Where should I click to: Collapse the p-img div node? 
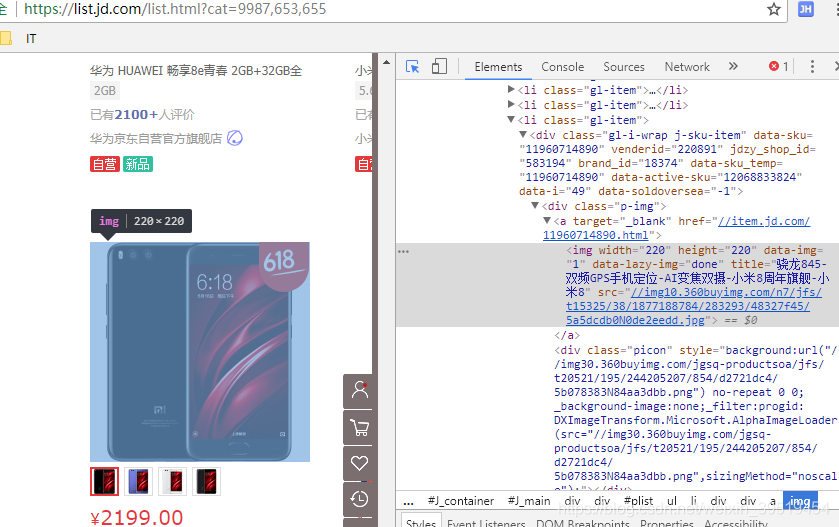click(535, 205)
